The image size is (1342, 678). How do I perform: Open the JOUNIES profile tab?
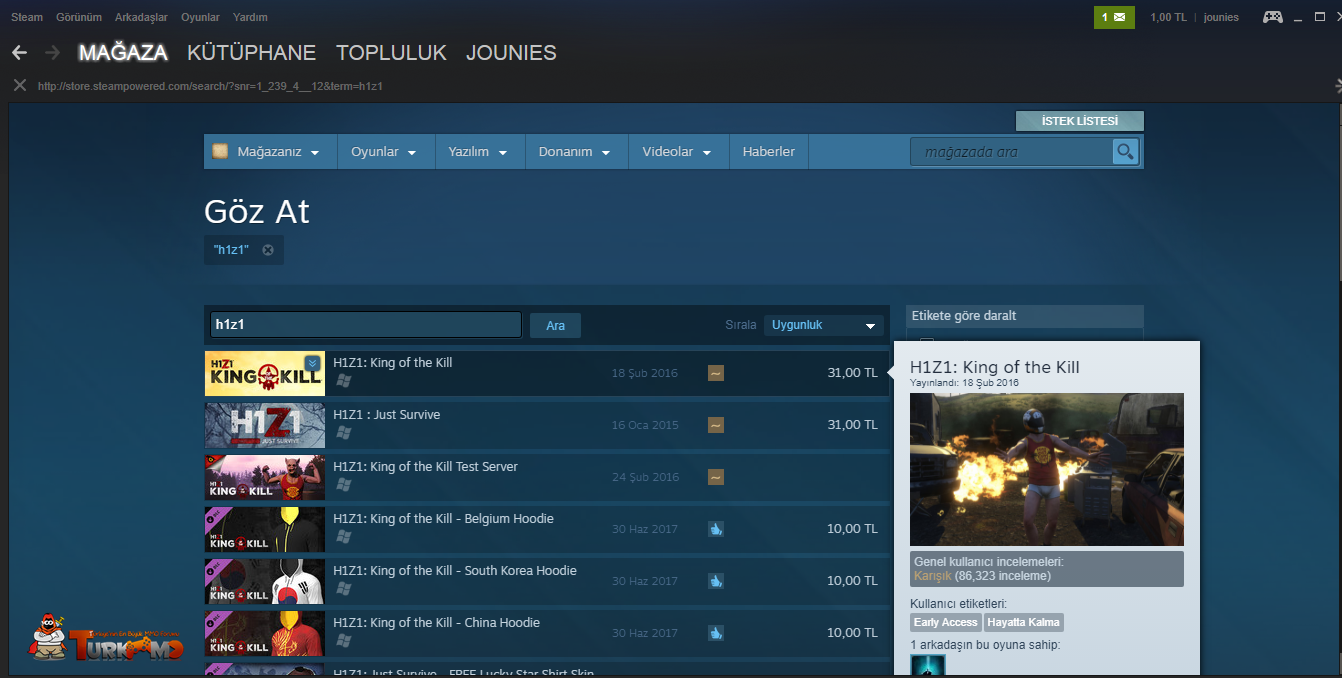click(x=511, y=53)
